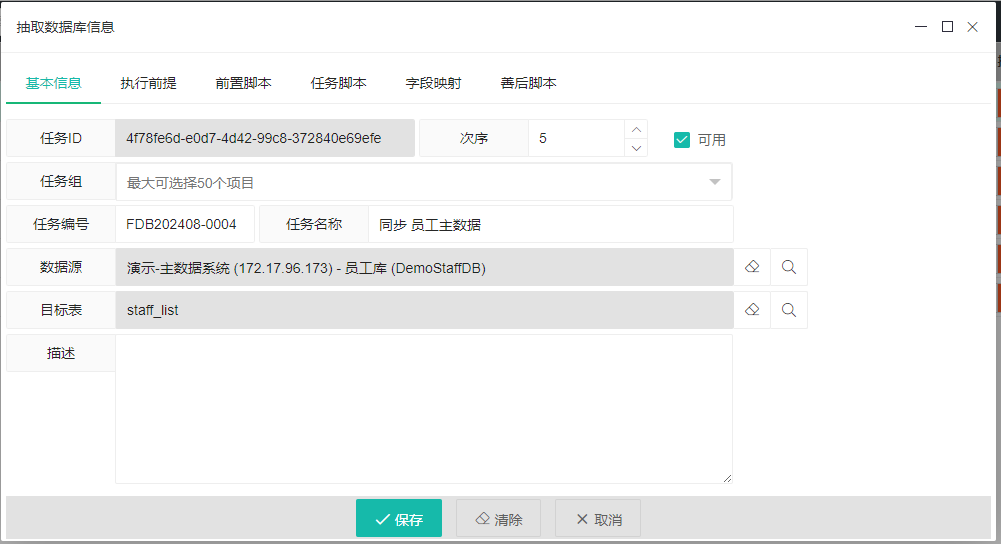Click the 保存 button
The width and height of the screenshot is (1001, 544).
399,518
